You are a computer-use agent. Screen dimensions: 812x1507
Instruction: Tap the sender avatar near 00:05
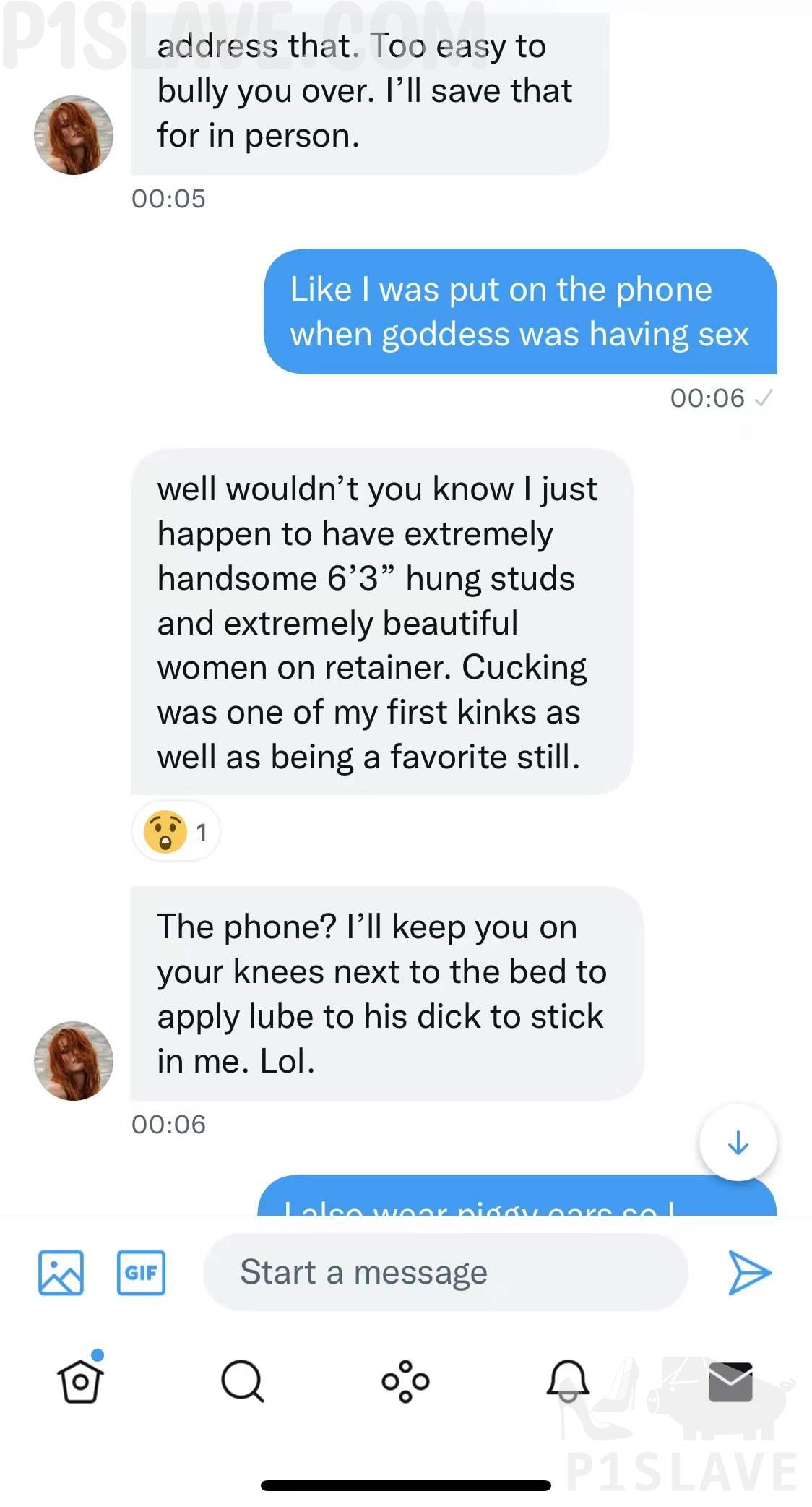74,135
